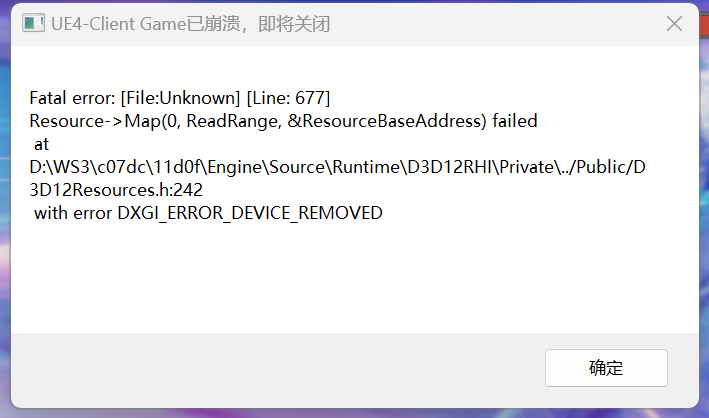Close the crash dialog with the X
This screenshot has width=709, height=418.
[674, 24]
